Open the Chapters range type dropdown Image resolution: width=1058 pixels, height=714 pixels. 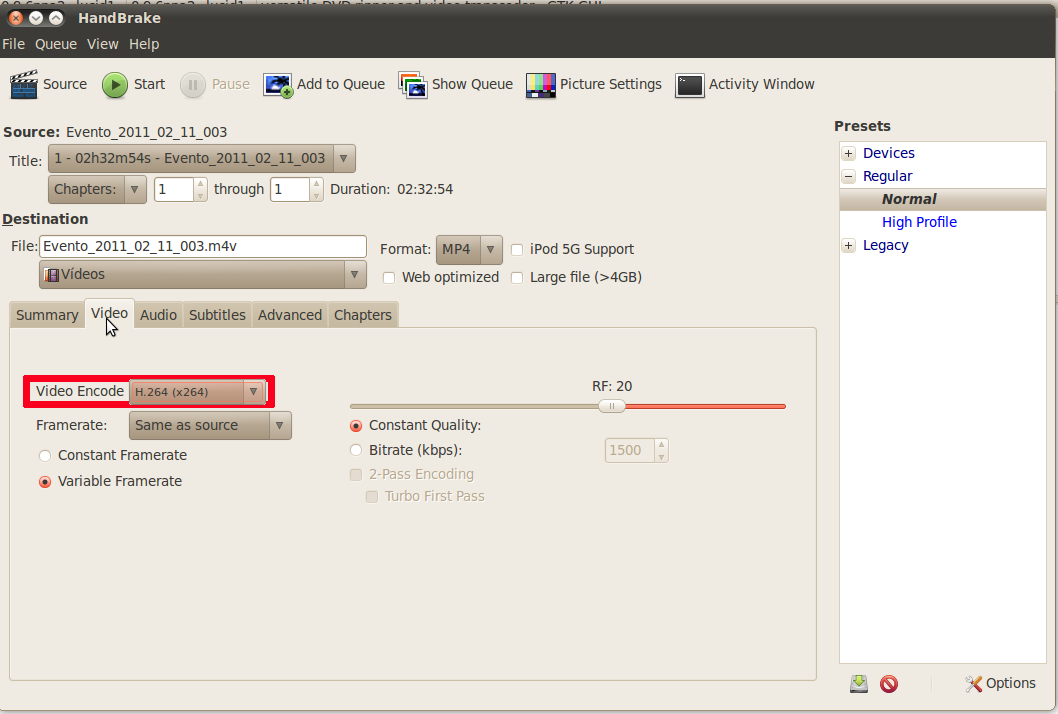pos(97,189)
